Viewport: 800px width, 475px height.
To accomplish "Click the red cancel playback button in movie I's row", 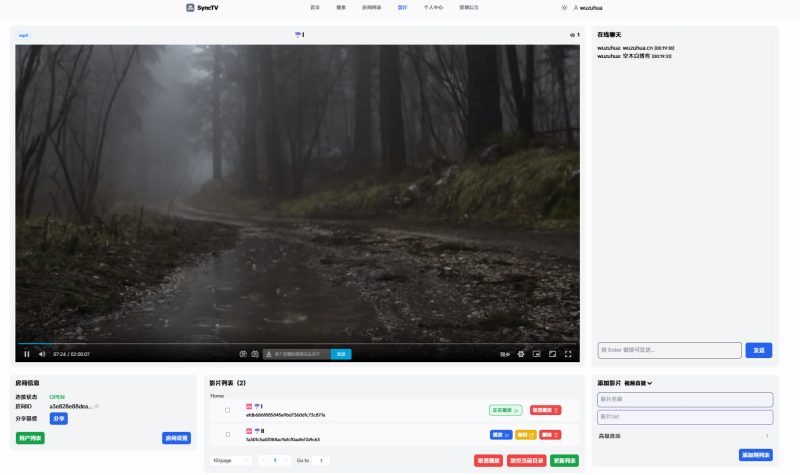I will tap(545, 410).
